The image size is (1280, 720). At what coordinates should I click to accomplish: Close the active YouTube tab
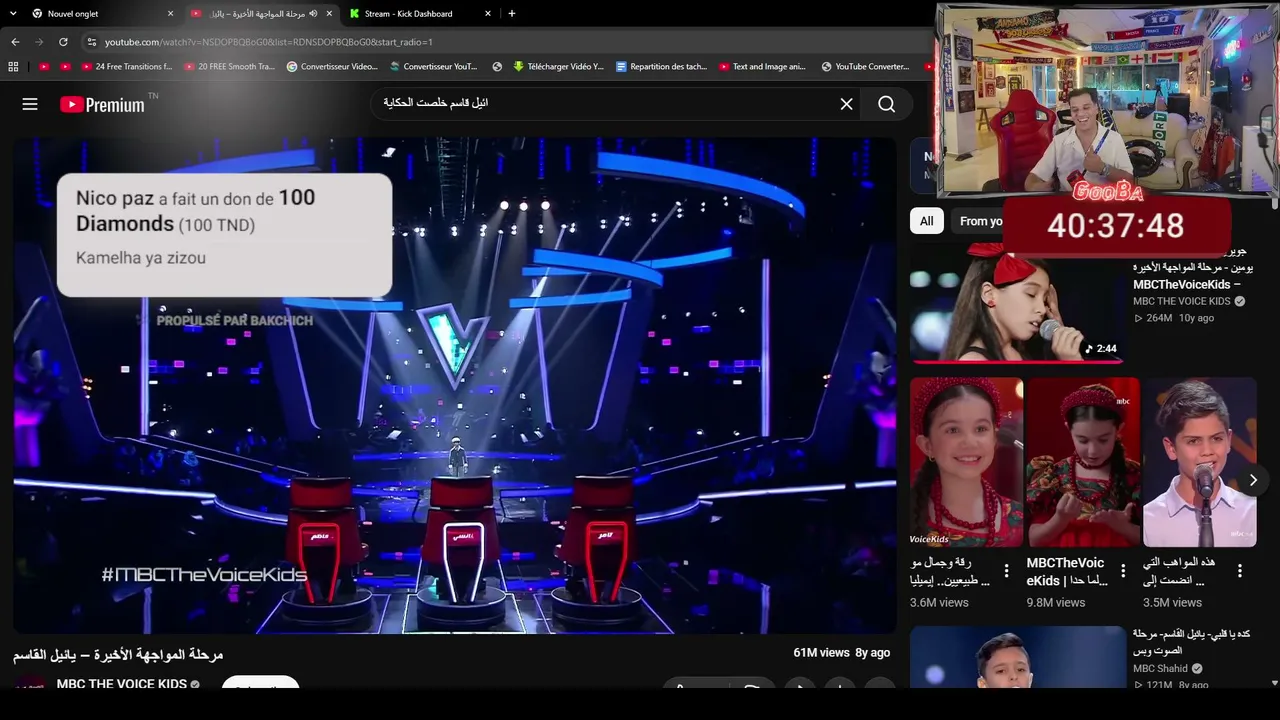(x=329, y=14)
